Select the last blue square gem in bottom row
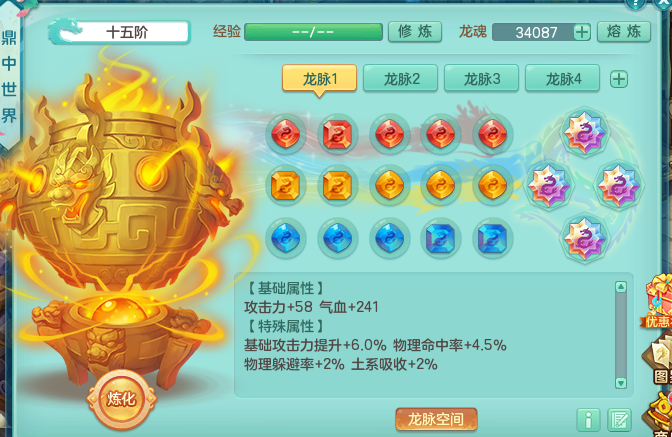The image size is (672, 437). click(x=492, y=238)
